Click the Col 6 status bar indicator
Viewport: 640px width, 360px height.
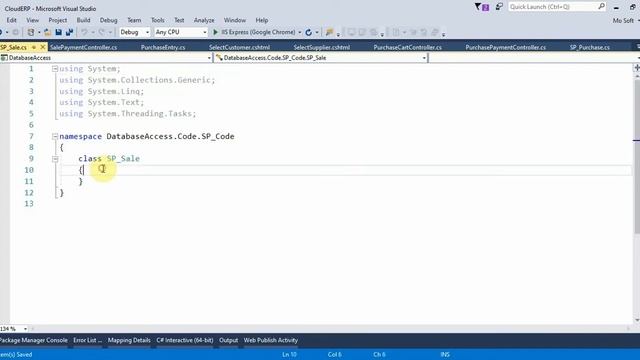(334, 354)
